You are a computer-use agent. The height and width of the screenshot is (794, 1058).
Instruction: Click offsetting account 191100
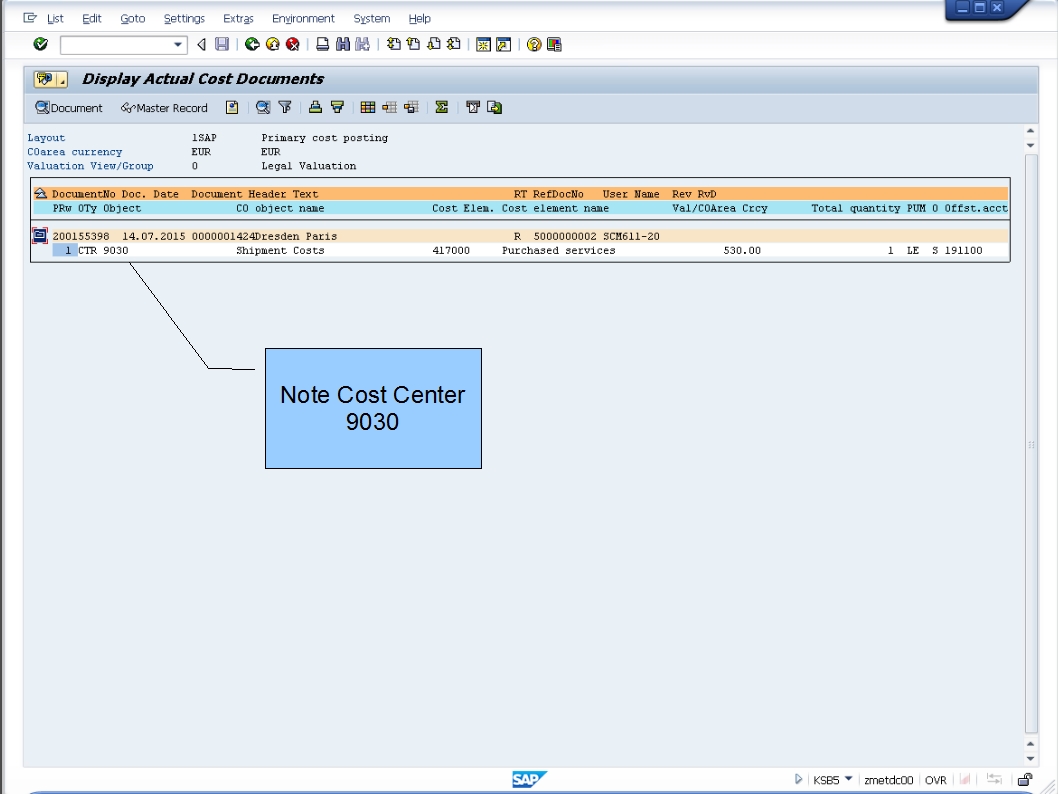(963, 250)
